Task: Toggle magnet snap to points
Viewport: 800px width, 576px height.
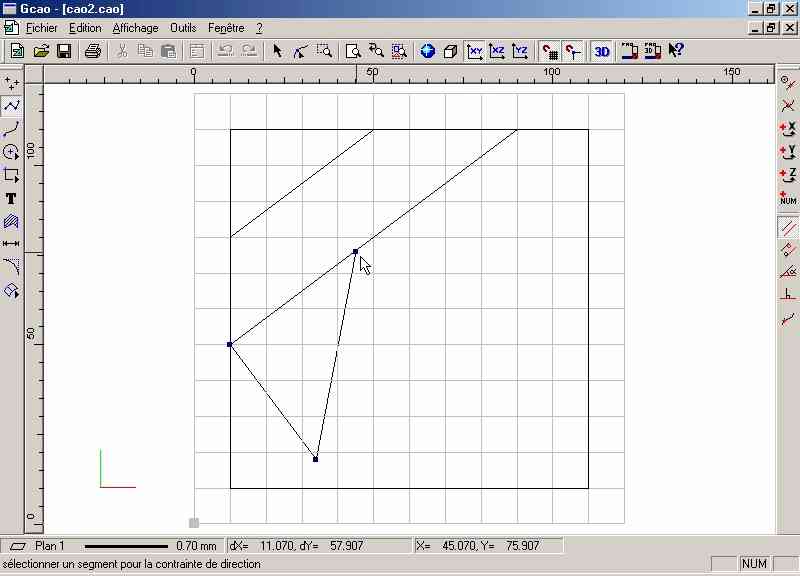Action: point(573,51)
